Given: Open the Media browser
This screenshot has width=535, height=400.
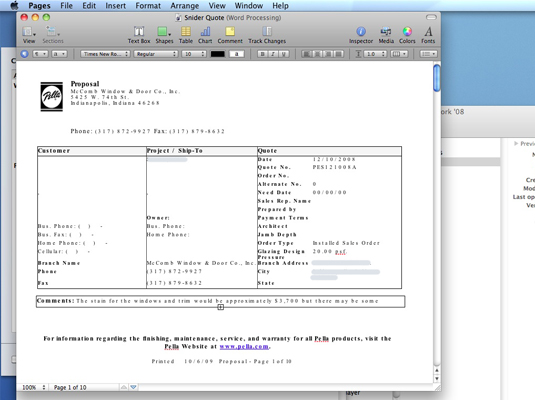Looking at the screenshot, I should 386,35.
